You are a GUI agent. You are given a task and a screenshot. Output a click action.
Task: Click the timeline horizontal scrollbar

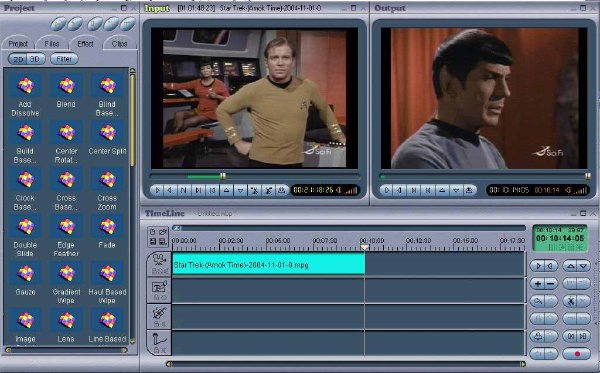click(346, 364)
